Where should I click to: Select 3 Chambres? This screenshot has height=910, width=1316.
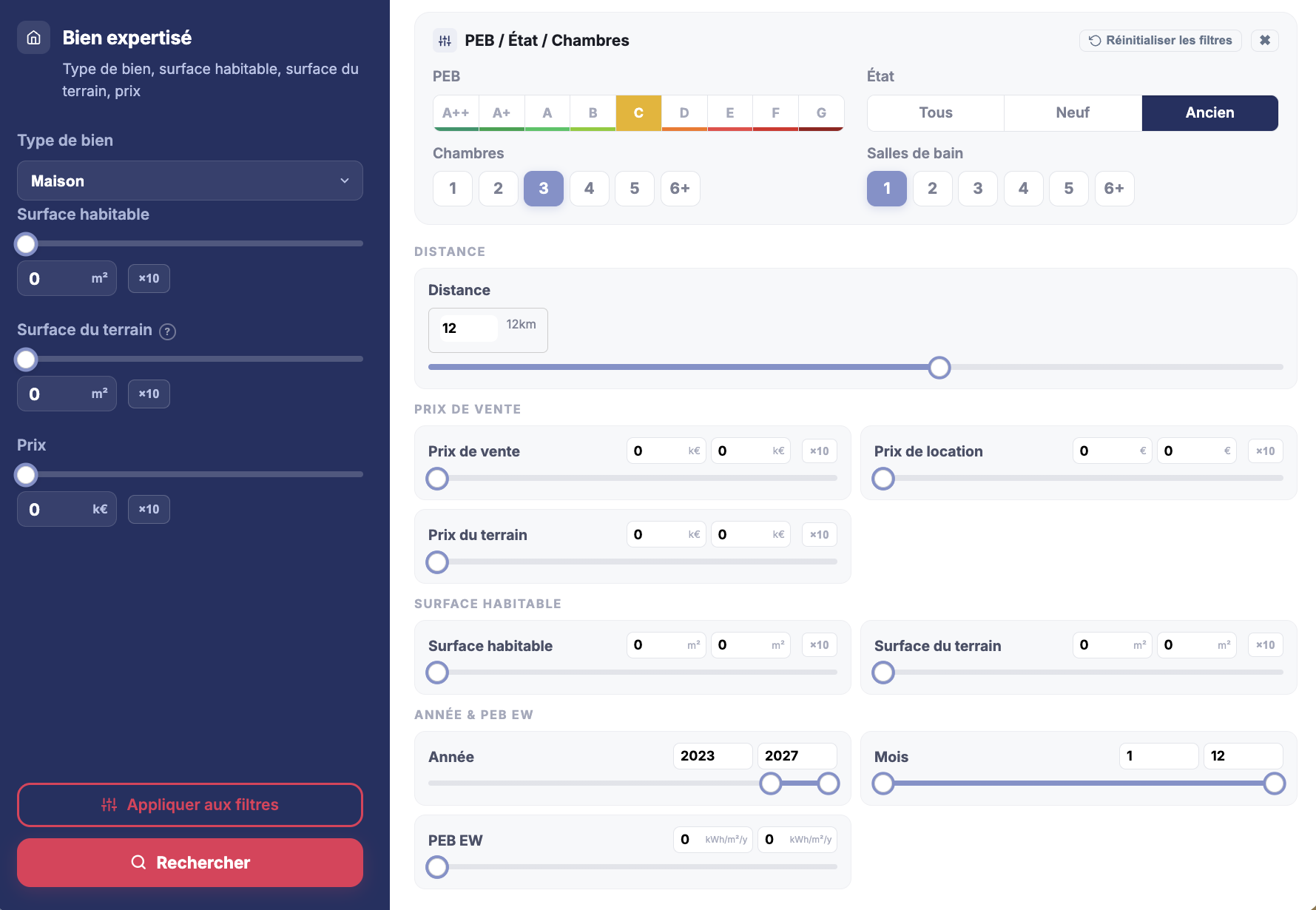[544, 188]
